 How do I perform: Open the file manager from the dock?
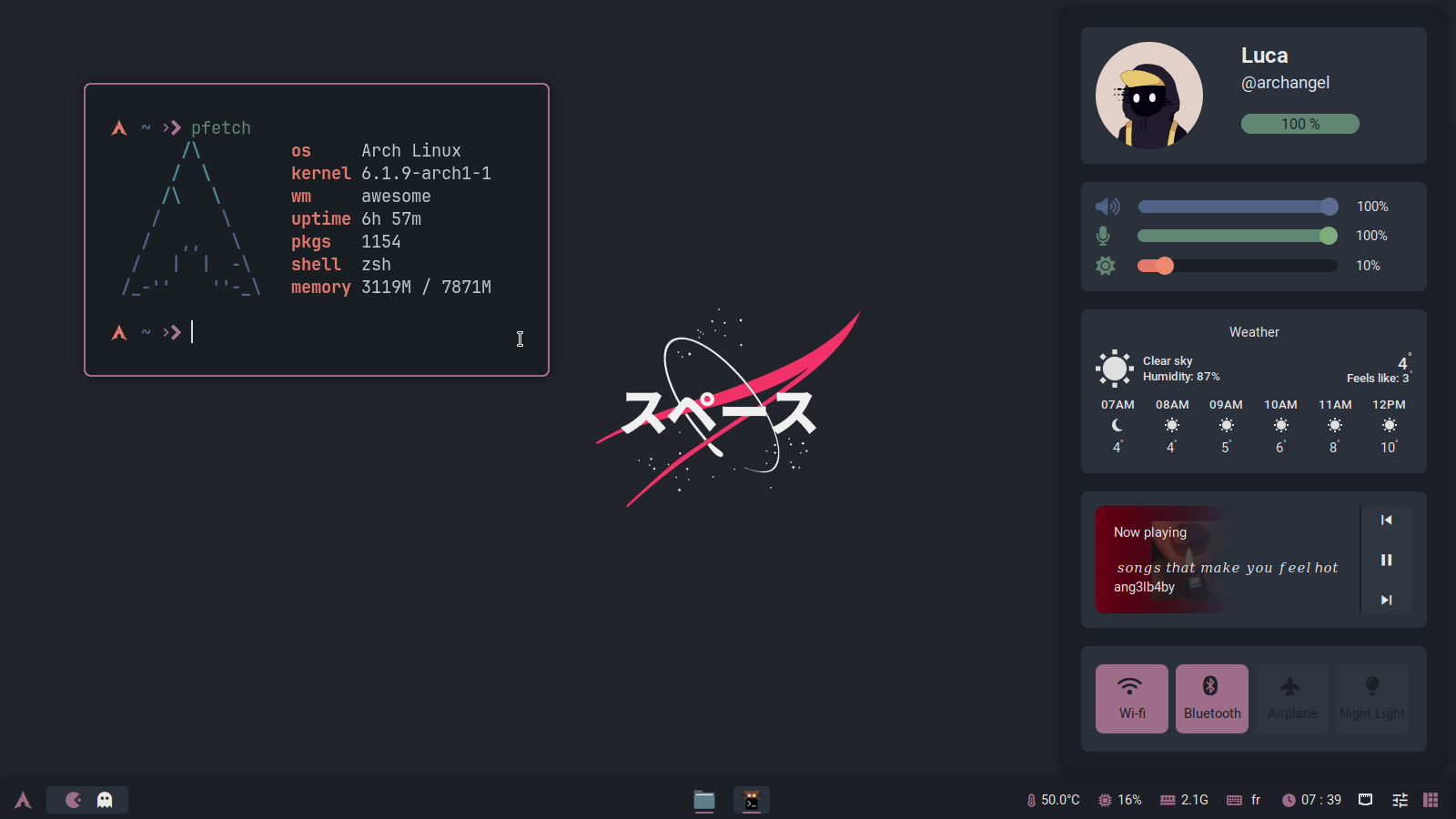[704, 800]
